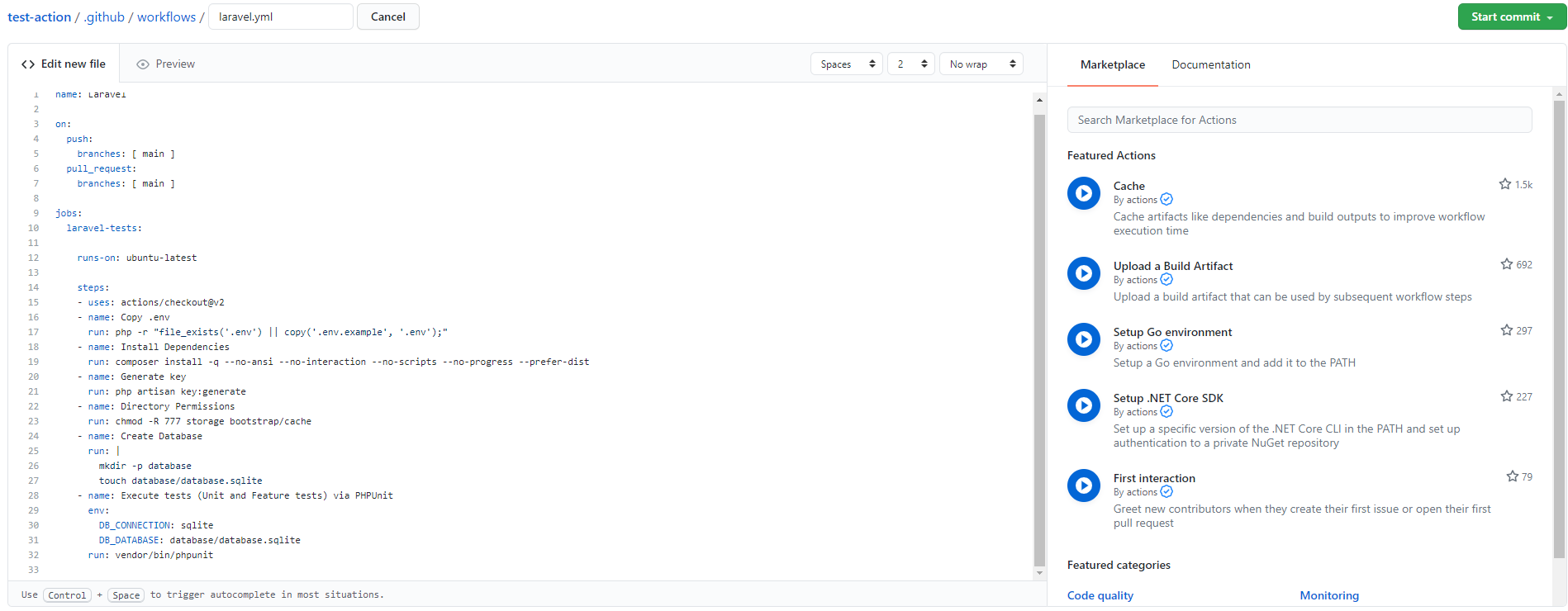Click the 'touch database/database.sqlite' line
Screen dimensions: 1568x611
(x=180, y=481)
